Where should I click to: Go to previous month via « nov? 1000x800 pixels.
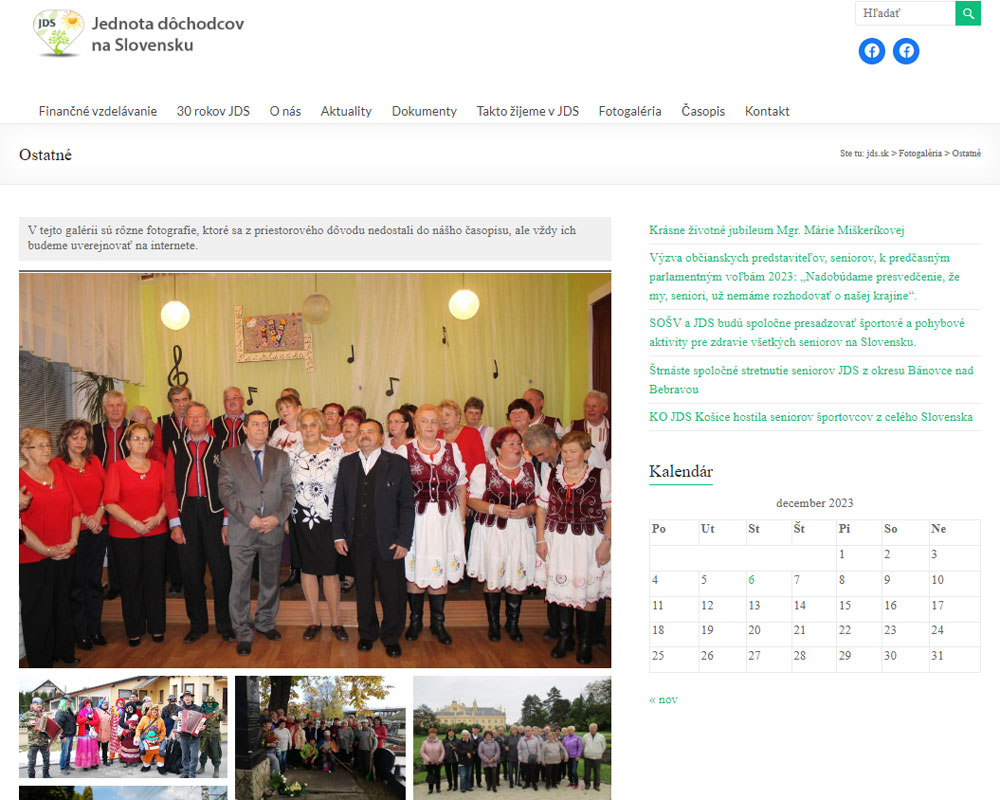click(663, 699)
